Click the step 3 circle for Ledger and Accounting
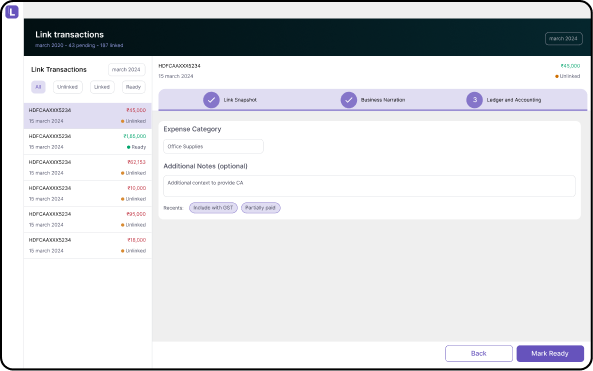This screenshot has width=593, height=371. (474, 100)
